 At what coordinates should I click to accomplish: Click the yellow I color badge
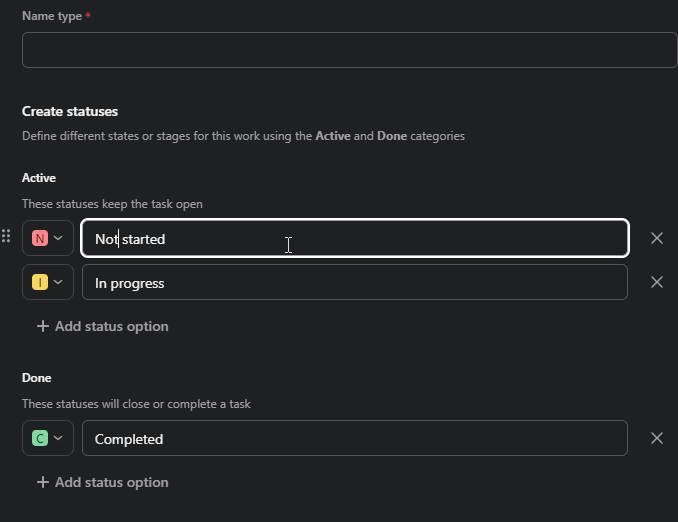click(40, 282)
